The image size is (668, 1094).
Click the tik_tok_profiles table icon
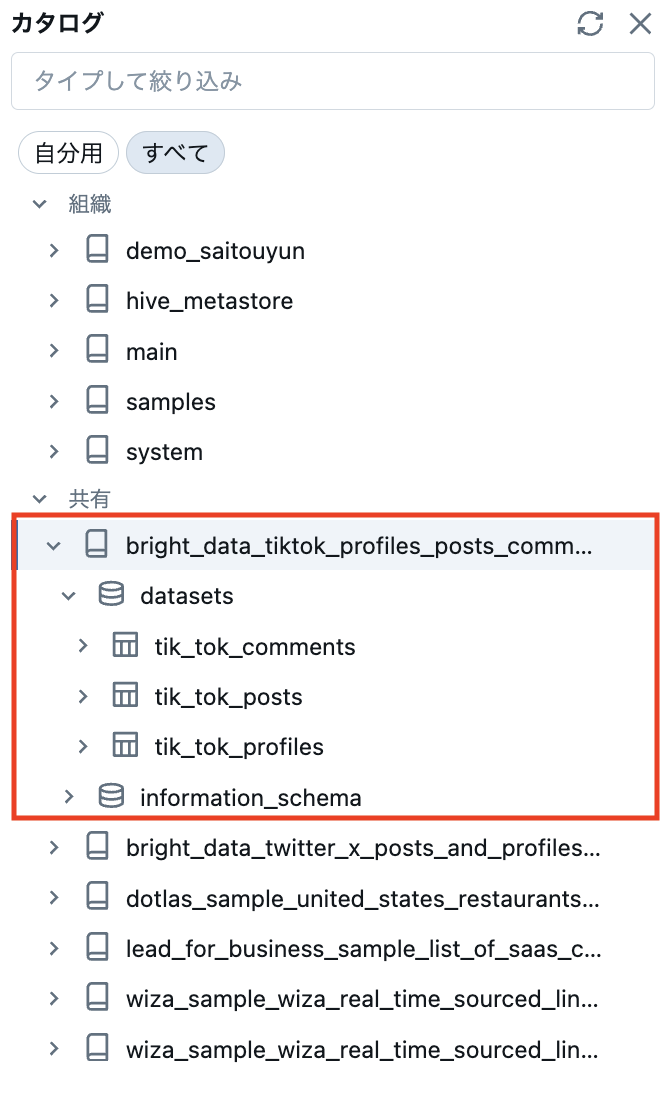click(126, 746)
